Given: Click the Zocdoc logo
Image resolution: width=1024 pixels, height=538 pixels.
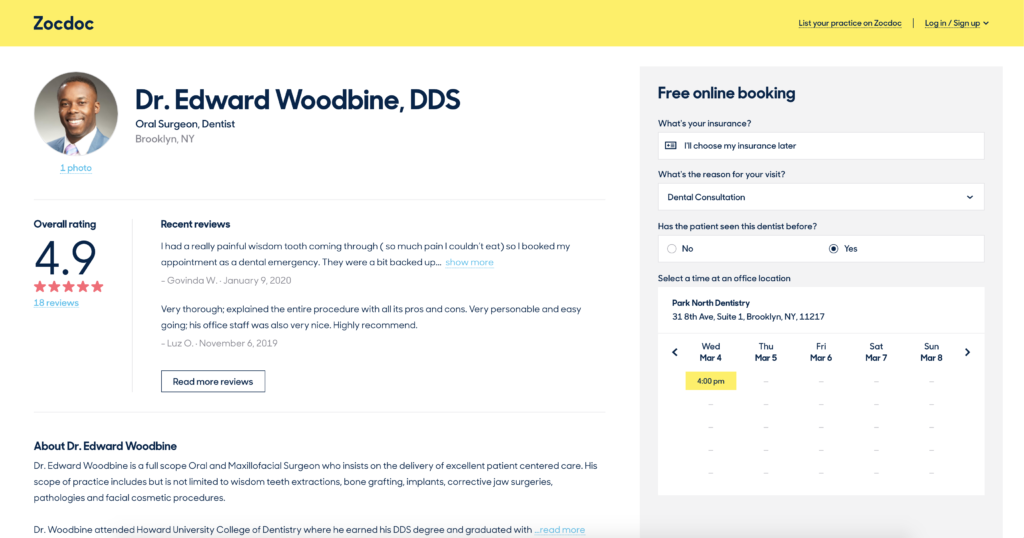Looking at the screenshot, I should (x=63, y=24).
